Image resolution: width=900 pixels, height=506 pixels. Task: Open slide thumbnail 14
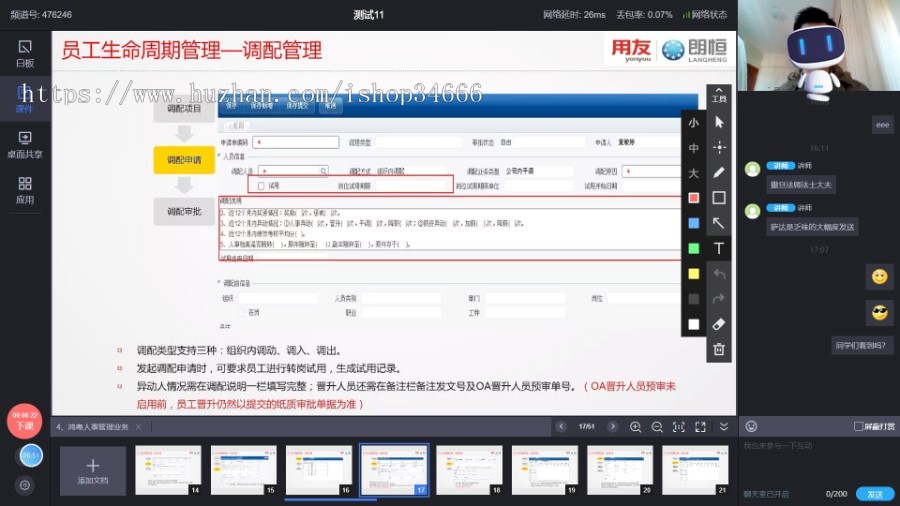click(x=168, y=470)
